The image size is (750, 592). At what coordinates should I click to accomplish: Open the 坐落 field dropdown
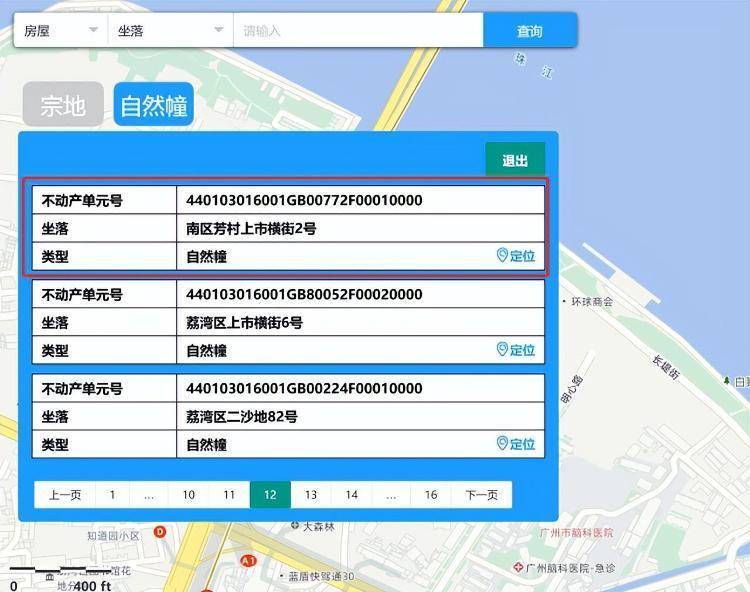(171, 31)
